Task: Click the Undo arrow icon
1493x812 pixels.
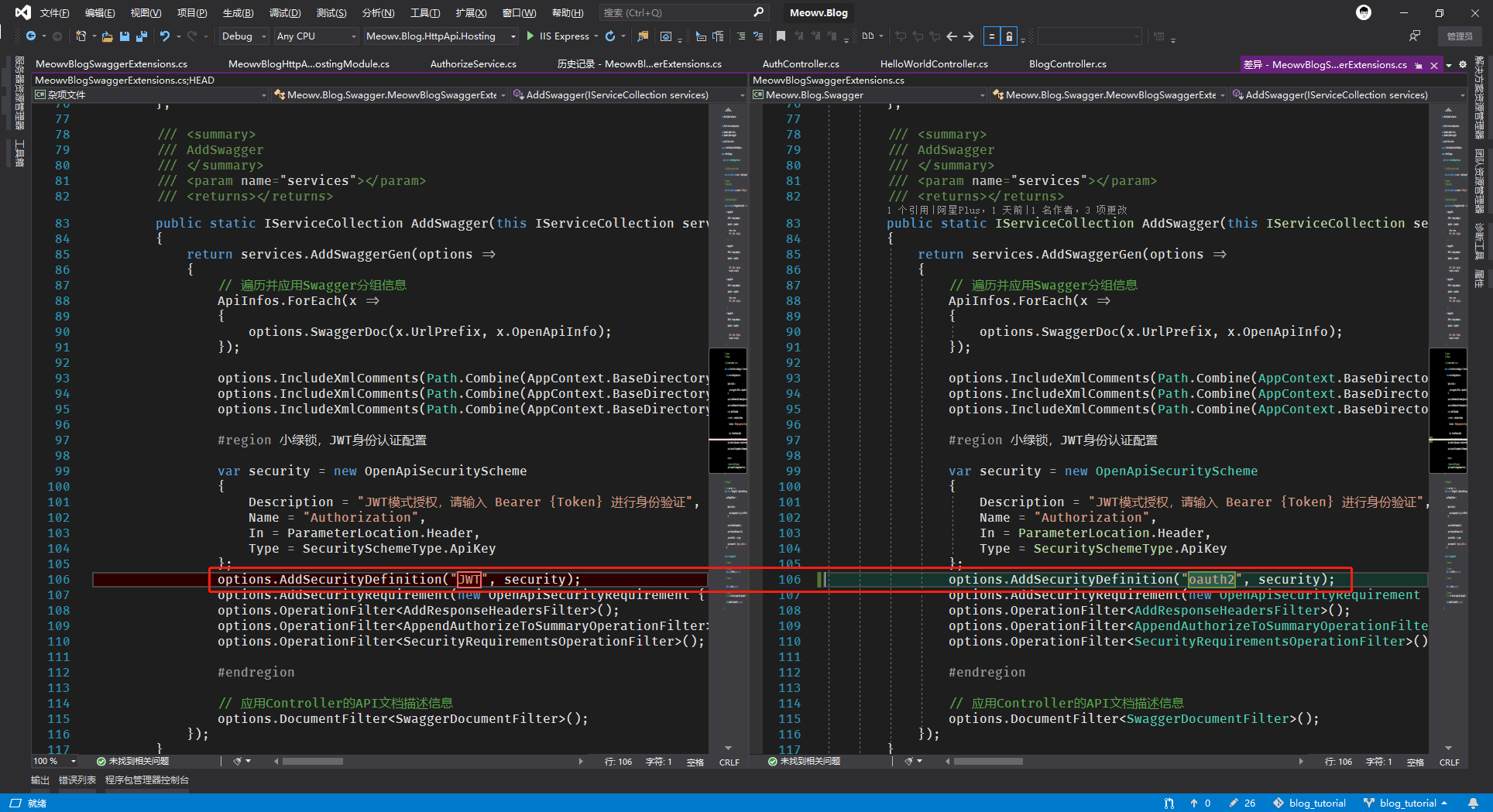Action: coord(164,36)
